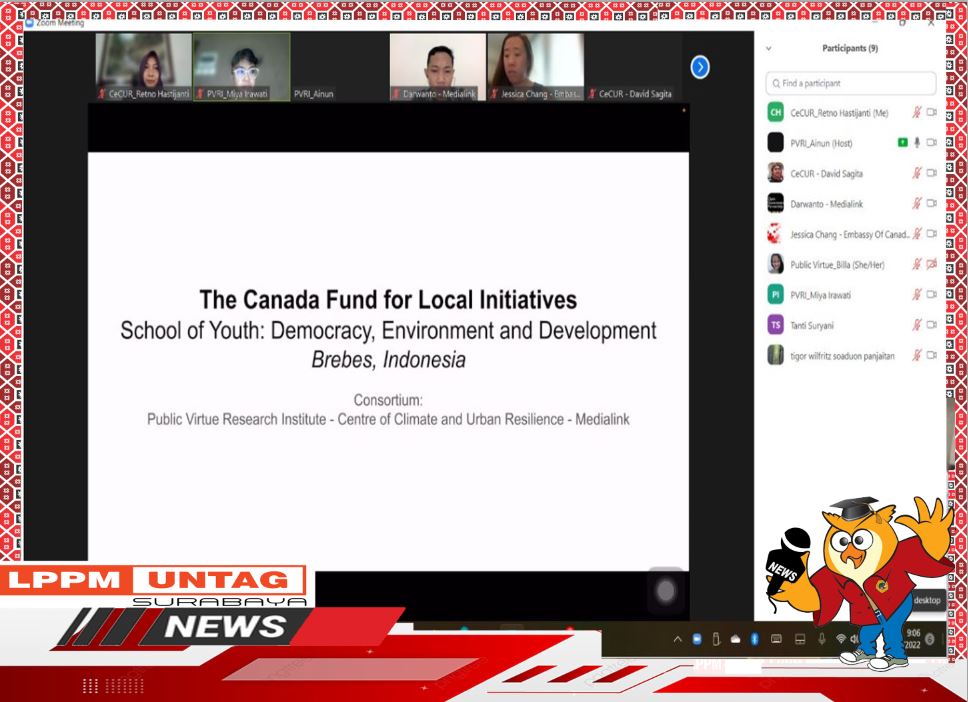This screenshot has width=968, height=702.
Task: Click the teal PI avatar for PVRI_Miya Irawati
Action: click(775, 295)
